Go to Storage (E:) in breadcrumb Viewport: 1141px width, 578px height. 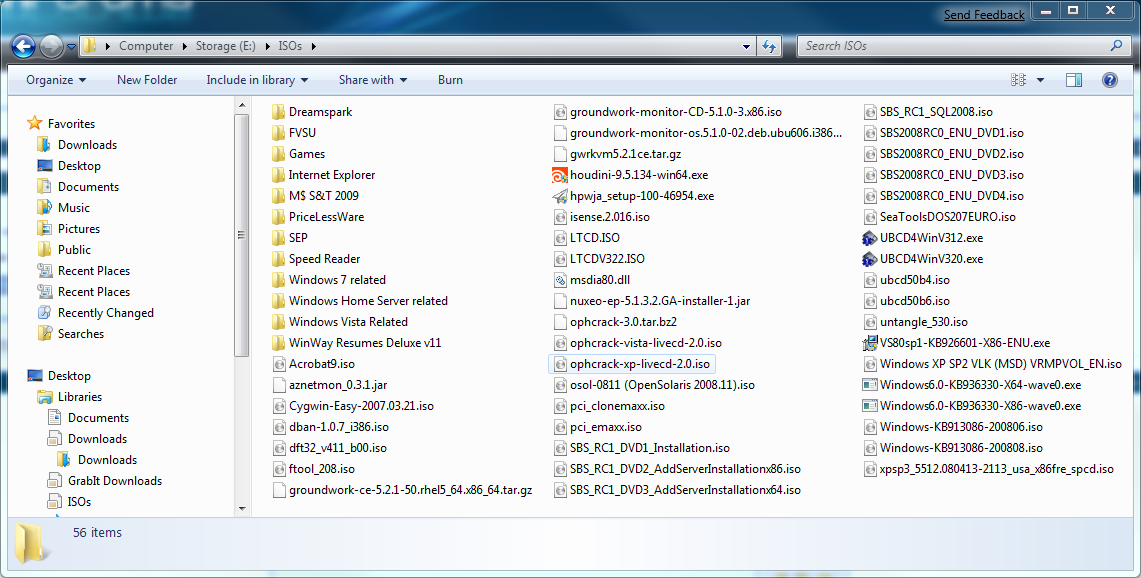[226, 46]
